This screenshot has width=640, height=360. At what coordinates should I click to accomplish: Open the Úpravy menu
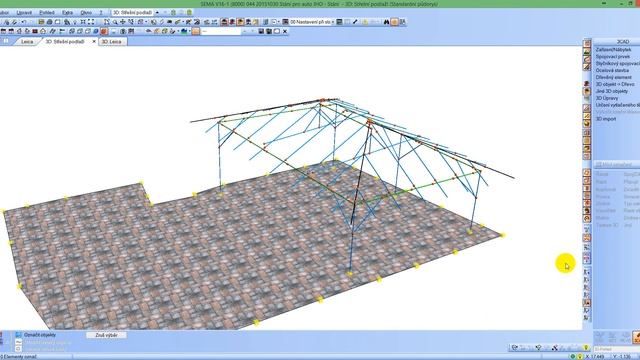tap(24, 13)
